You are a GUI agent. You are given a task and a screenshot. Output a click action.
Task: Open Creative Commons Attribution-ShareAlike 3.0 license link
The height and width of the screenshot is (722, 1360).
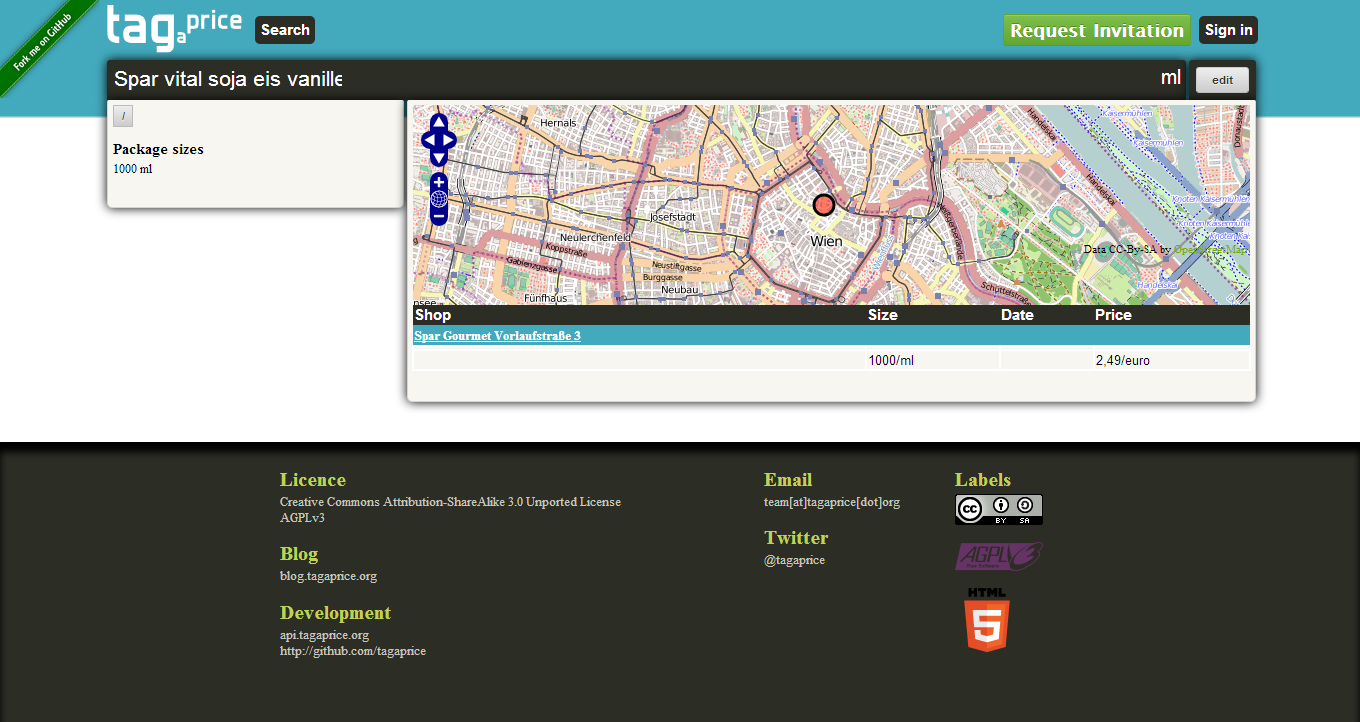(450, 502)
